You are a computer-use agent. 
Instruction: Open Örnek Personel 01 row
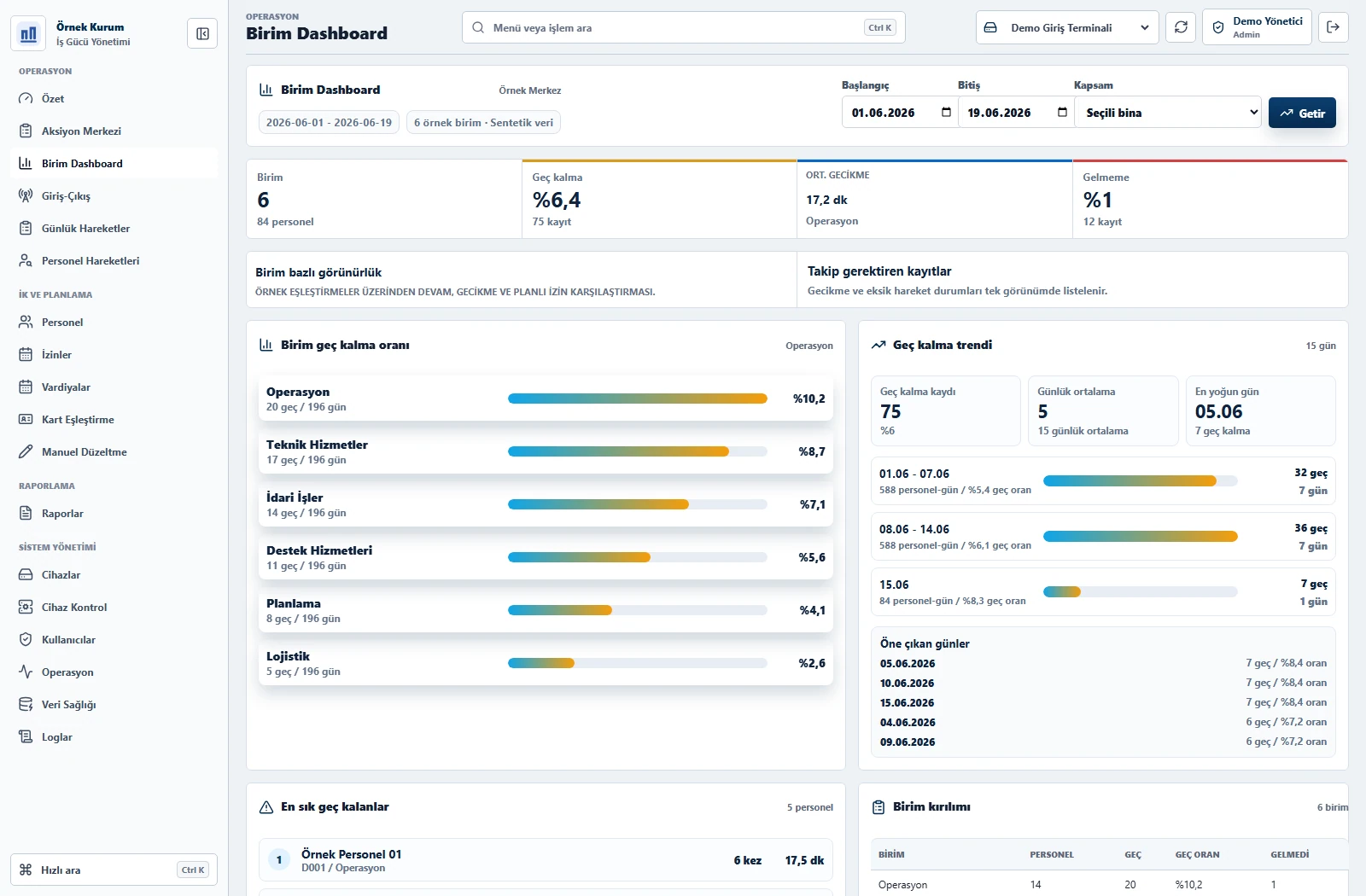click(x=546, y=860)
